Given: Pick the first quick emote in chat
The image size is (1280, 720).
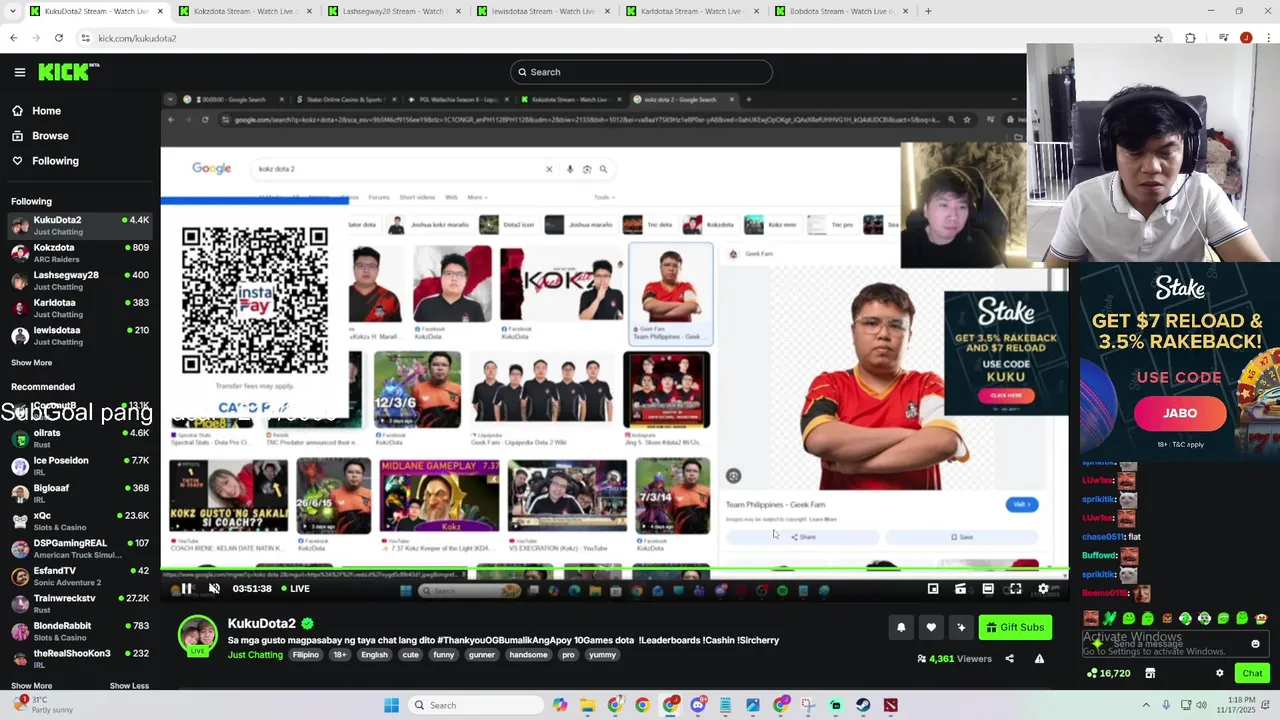Looking at the screenshot, I should (x=1091, y=619).
